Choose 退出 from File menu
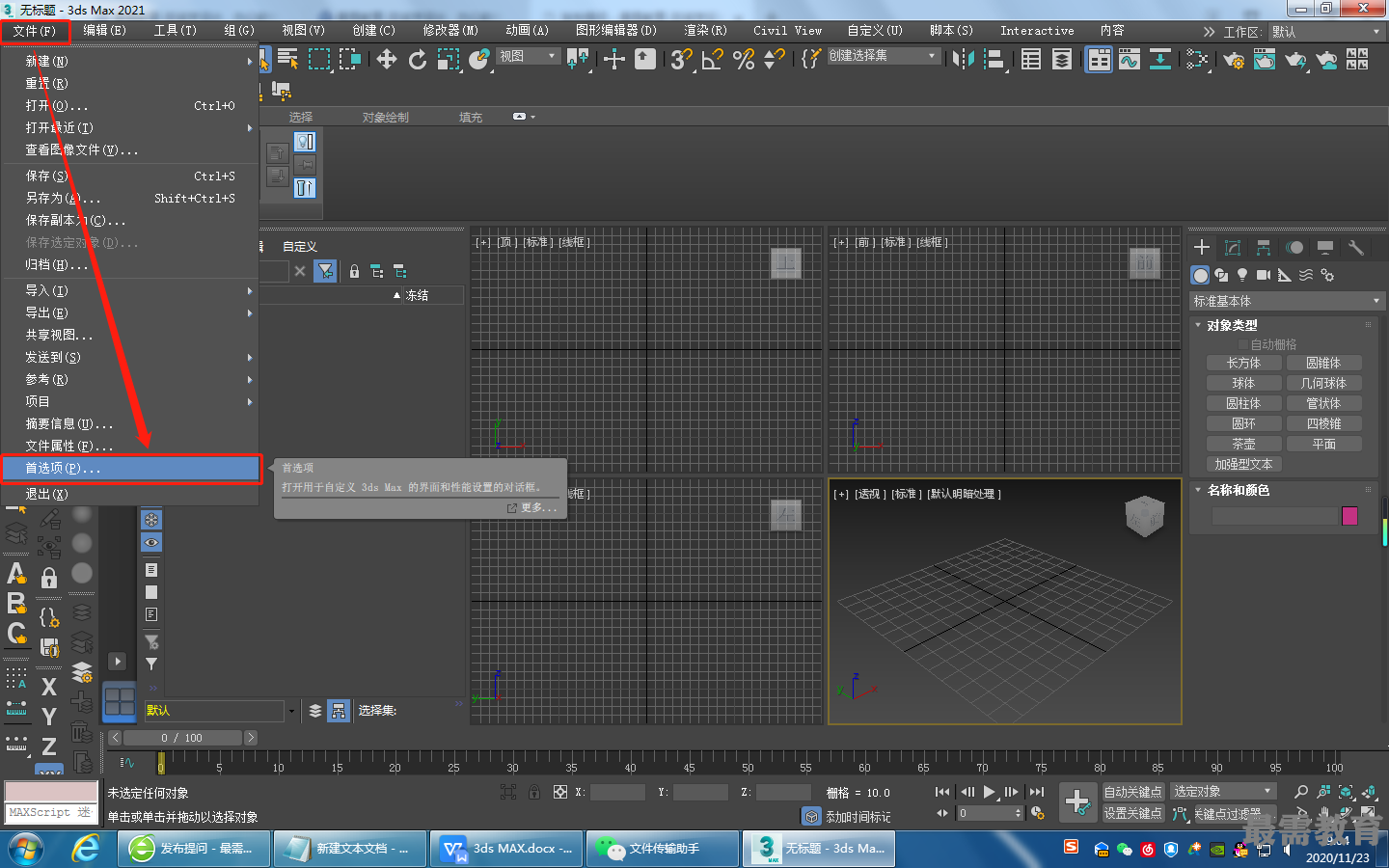This screenshot has height=868, width=1389. pyautogui.click(x=129, y=494)
